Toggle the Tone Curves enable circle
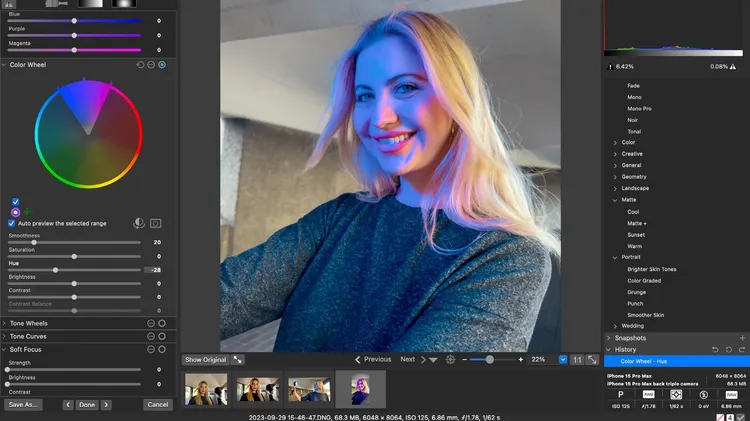The height and width of the screenshot is (421, 750). (x=162, y=336)
